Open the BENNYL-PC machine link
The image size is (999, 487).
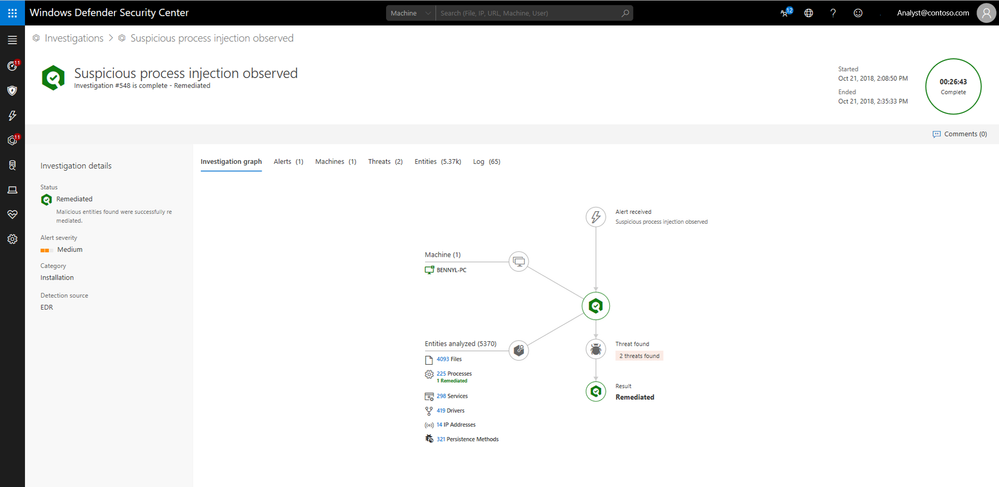click(452, 270)
